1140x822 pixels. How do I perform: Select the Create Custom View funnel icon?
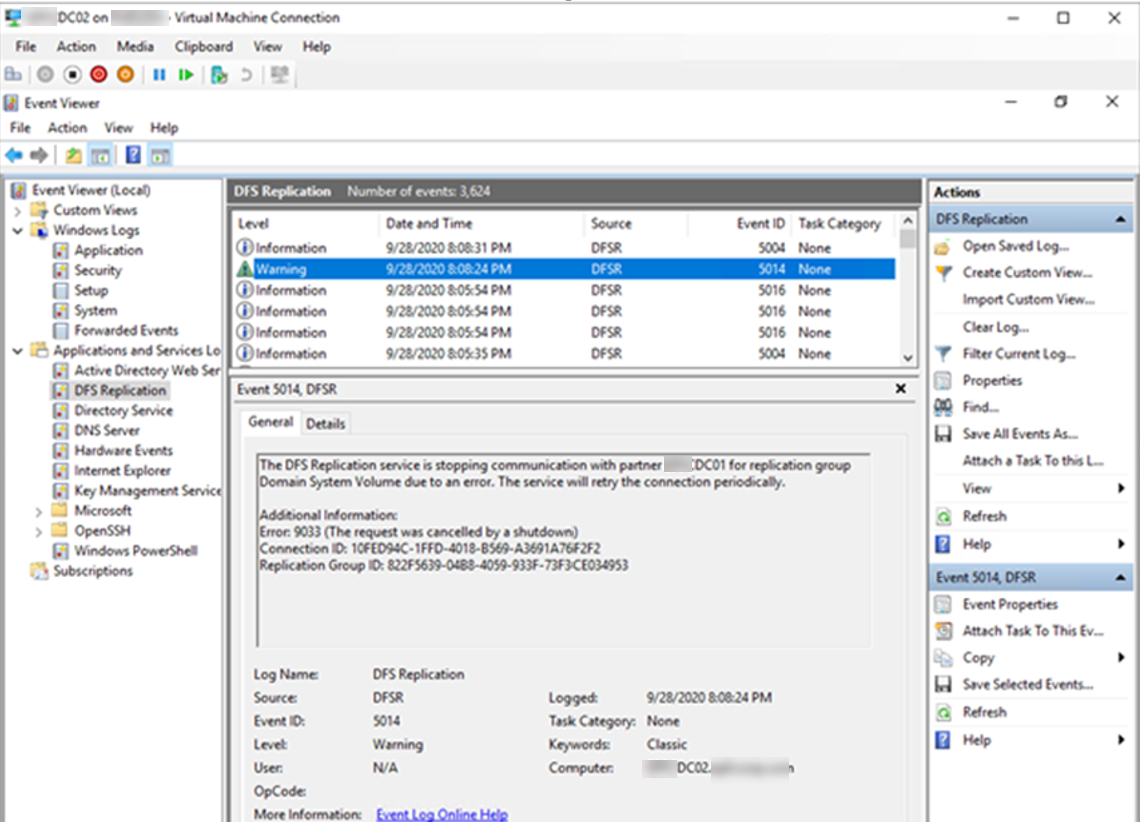tap(942, 272)
